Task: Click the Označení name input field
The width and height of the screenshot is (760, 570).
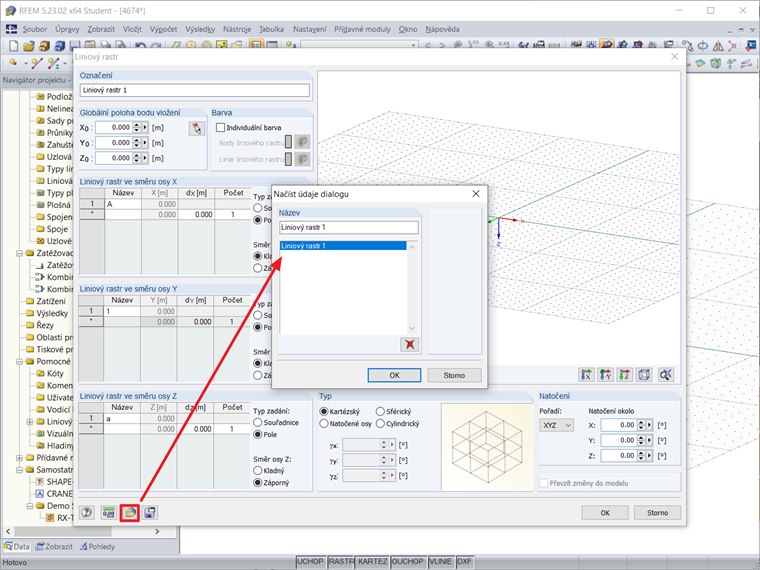Action: tap(194, 90)
